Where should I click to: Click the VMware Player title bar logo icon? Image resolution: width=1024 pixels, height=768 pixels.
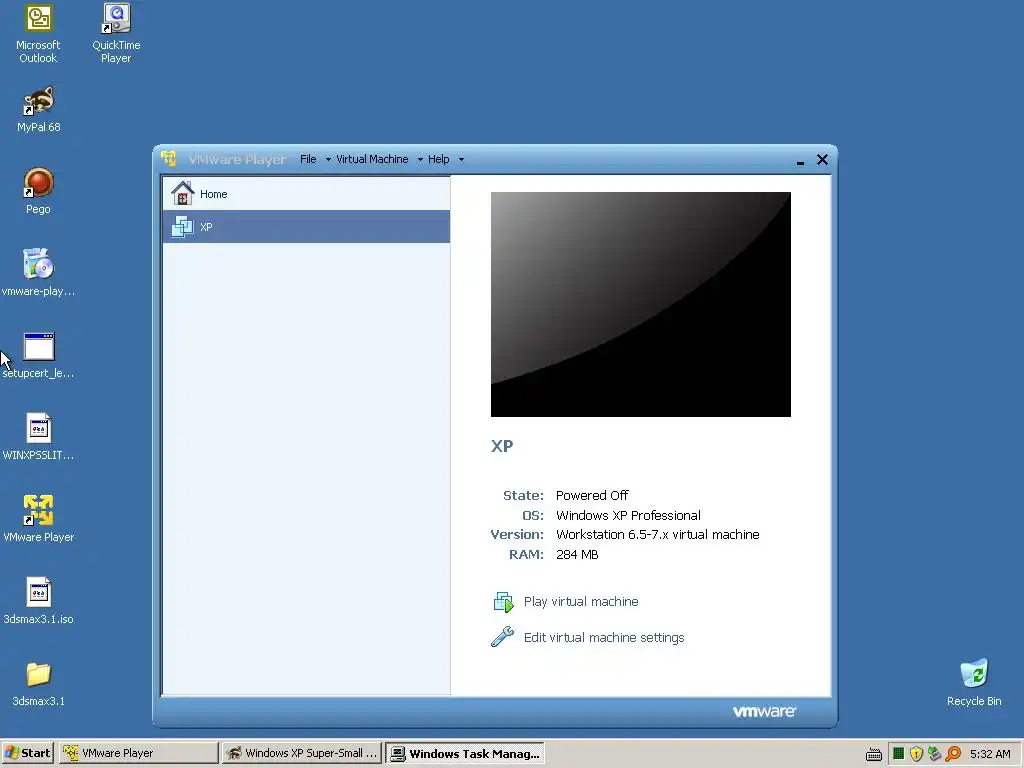(x=168, y=159)
